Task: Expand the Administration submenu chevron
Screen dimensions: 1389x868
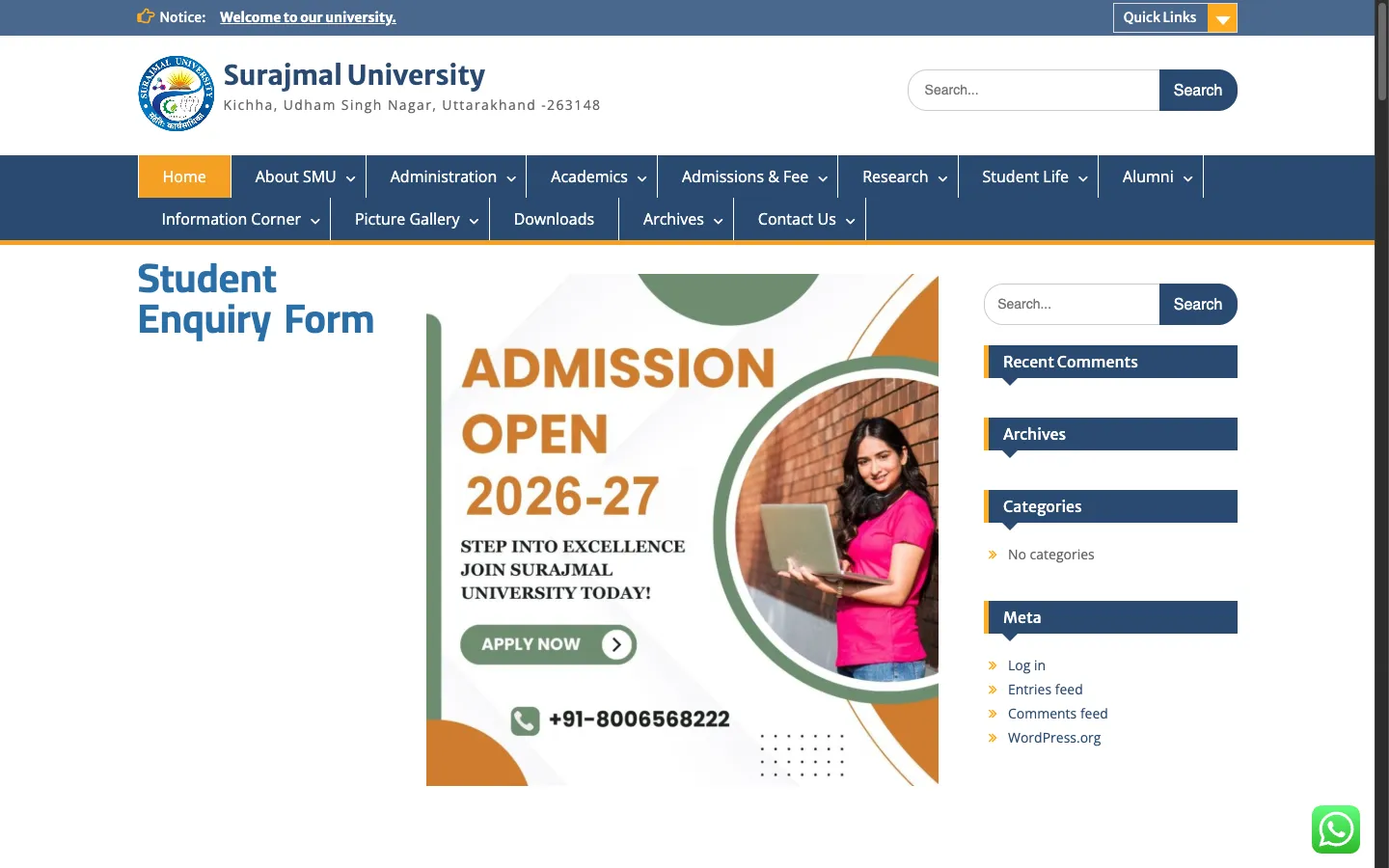Action: [x=511, y=178]
